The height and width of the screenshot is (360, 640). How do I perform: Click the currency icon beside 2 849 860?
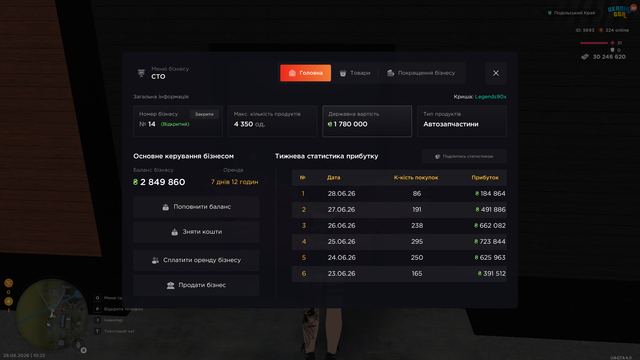[136, 182]
